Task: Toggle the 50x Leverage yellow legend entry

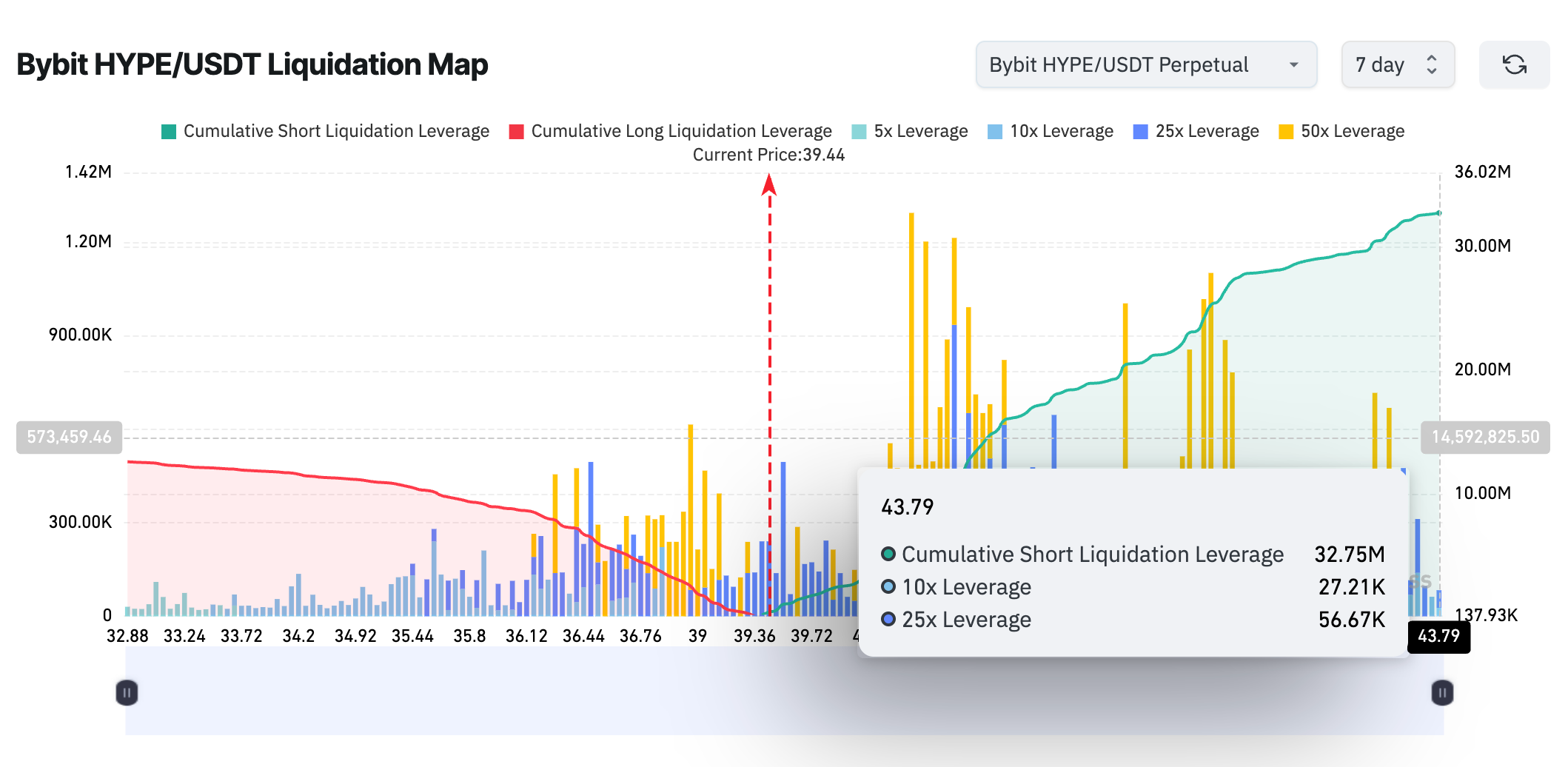Action: tap(1341, 132)
